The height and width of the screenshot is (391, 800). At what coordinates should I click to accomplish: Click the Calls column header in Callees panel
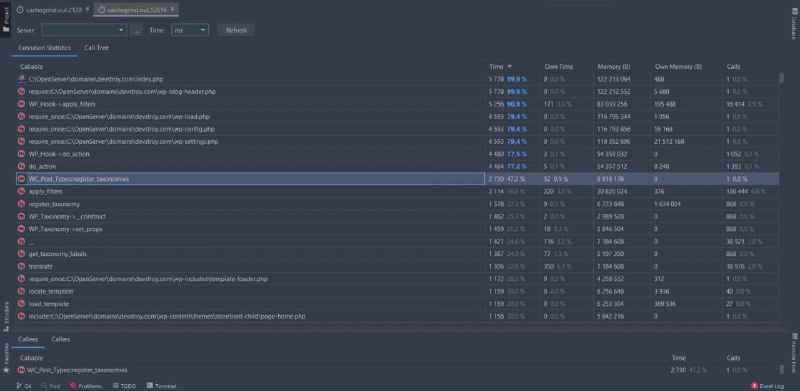pos(733,358)
